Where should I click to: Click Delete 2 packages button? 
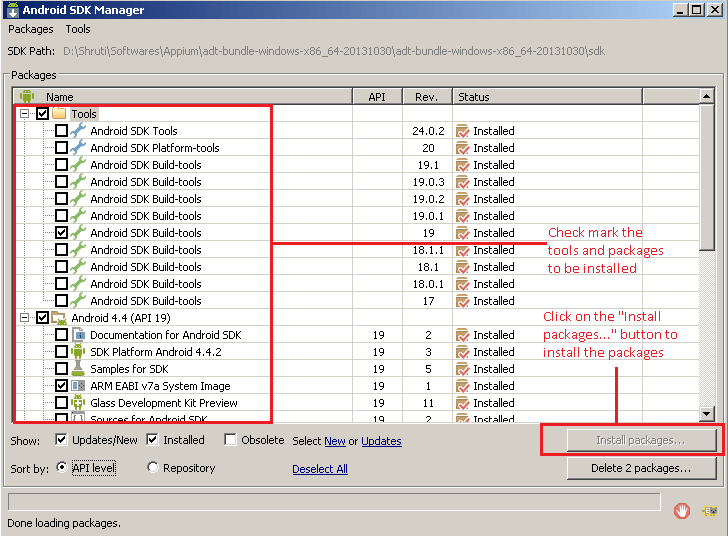point(641,468)
